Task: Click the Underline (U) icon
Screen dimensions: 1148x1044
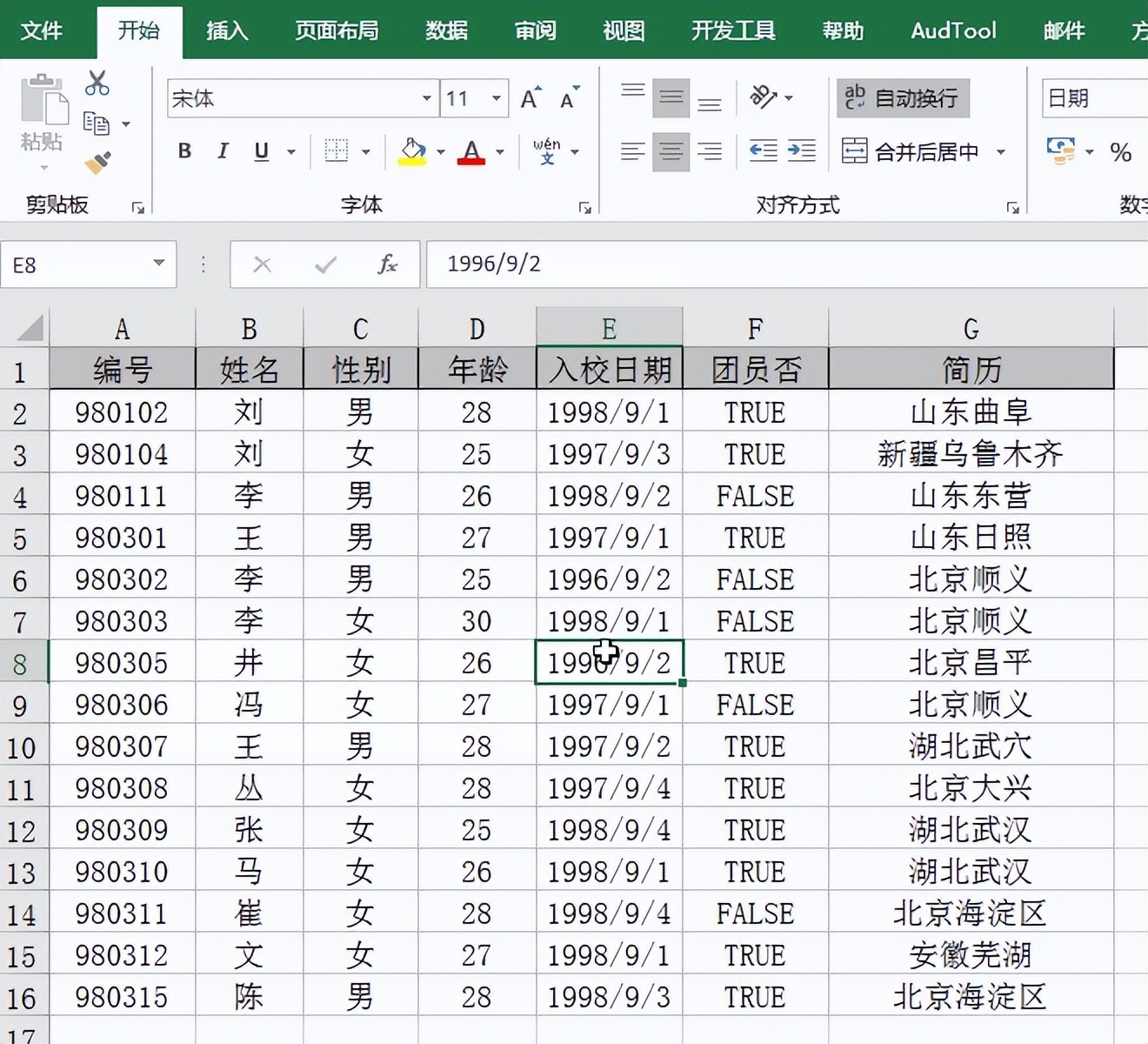Action: click(261, 151)
